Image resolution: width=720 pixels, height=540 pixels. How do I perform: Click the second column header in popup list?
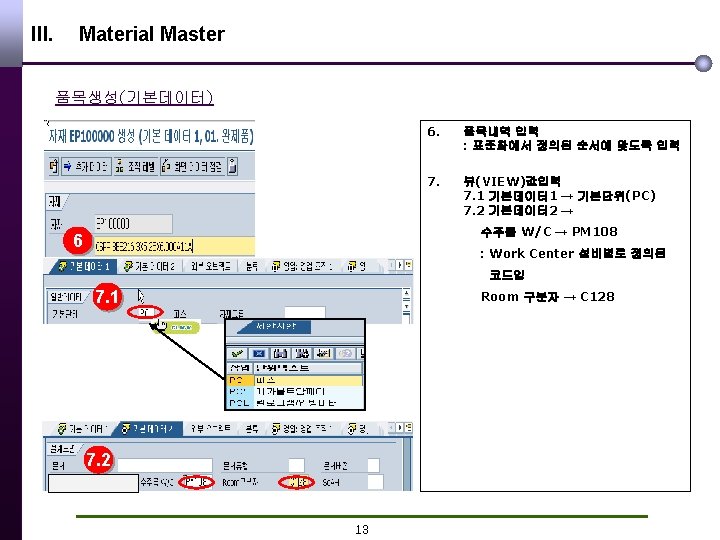tap(308, 368)
